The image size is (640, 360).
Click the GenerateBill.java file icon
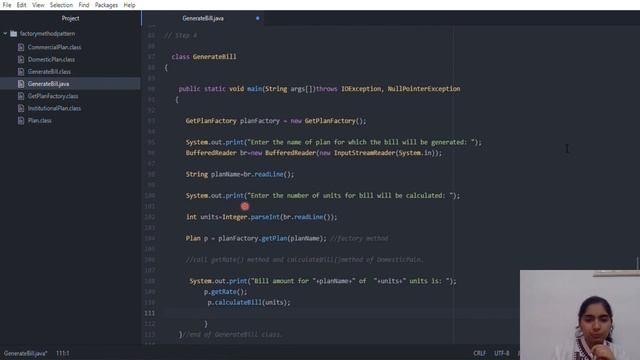(21, 84)
